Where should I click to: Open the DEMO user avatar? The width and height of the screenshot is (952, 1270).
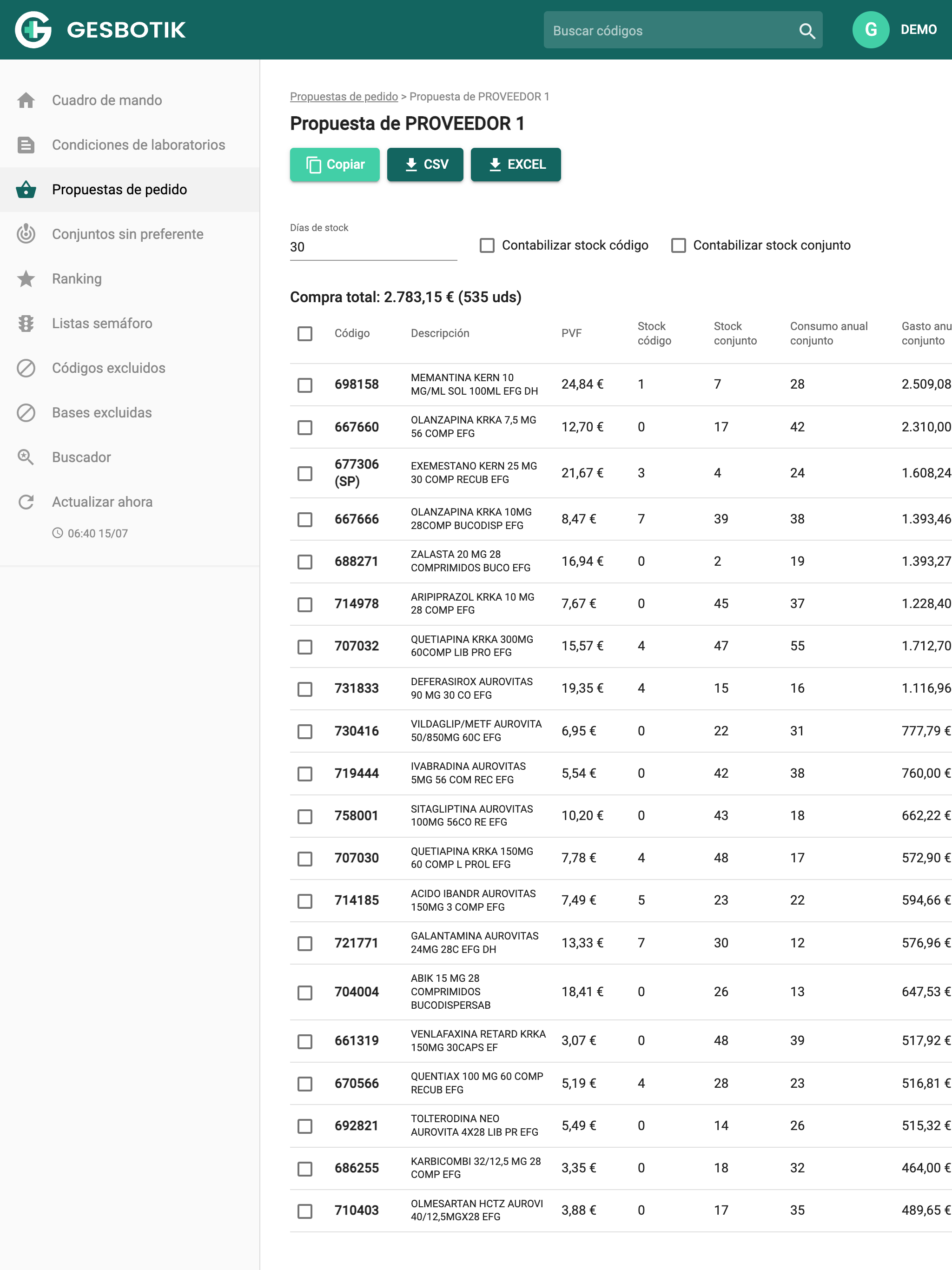click(x=871, y=30)
